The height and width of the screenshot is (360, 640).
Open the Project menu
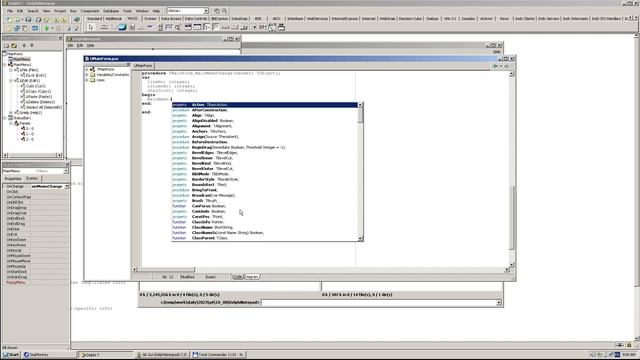click(60, 11)
